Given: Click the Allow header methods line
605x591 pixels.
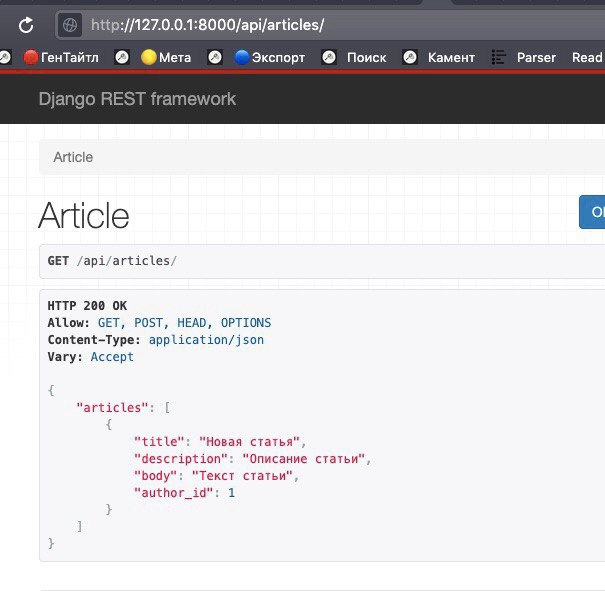Looking at the screenshot, I should point(159,323).
